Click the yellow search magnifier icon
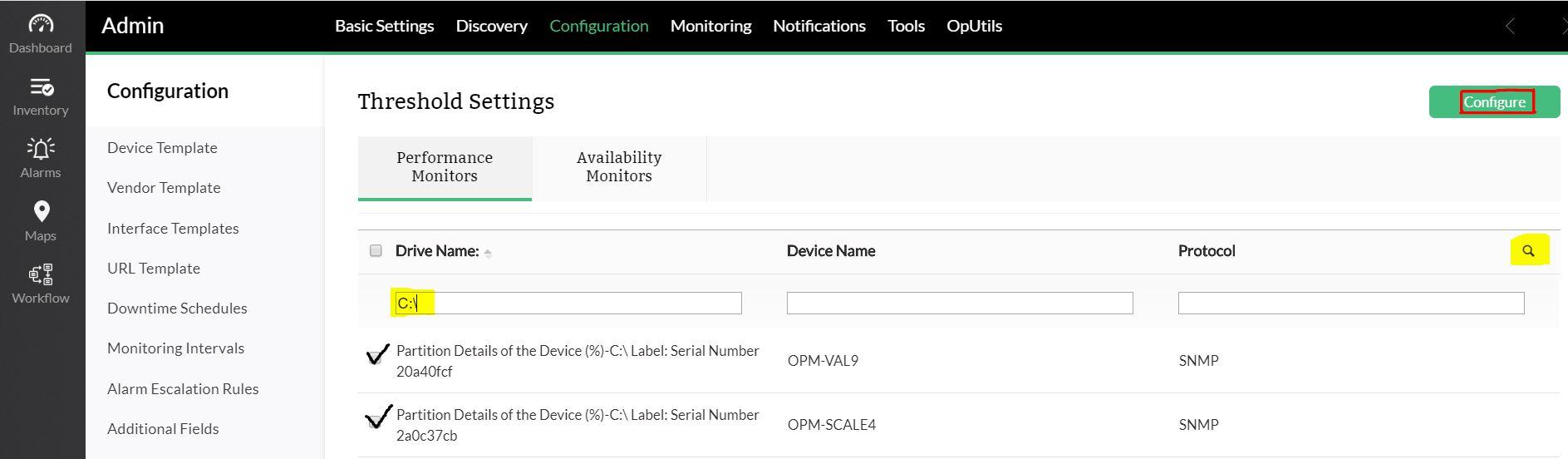The width and height of the screenshot is (1568, 459). point(1528,251)
